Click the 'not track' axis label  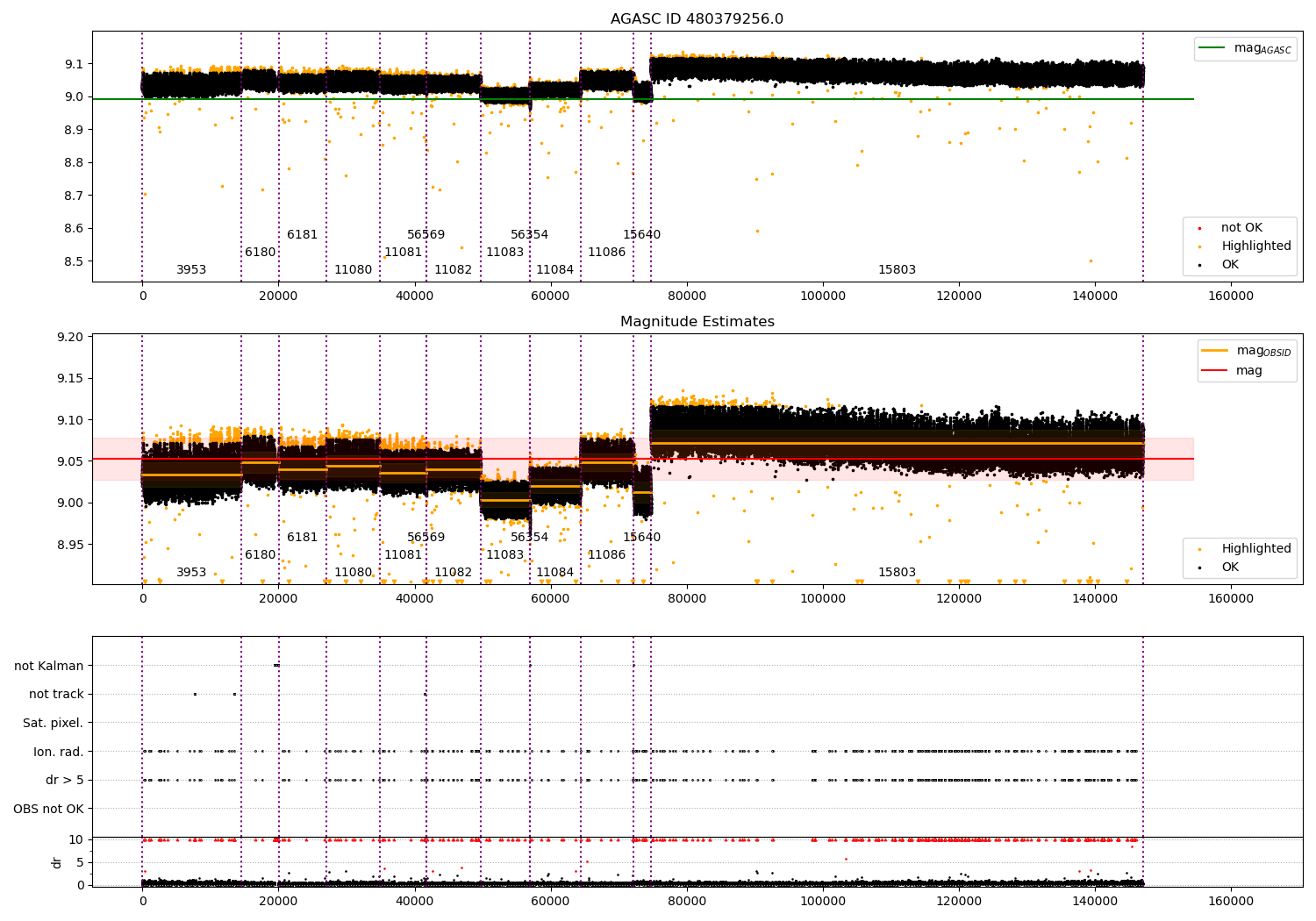point(56,694)
